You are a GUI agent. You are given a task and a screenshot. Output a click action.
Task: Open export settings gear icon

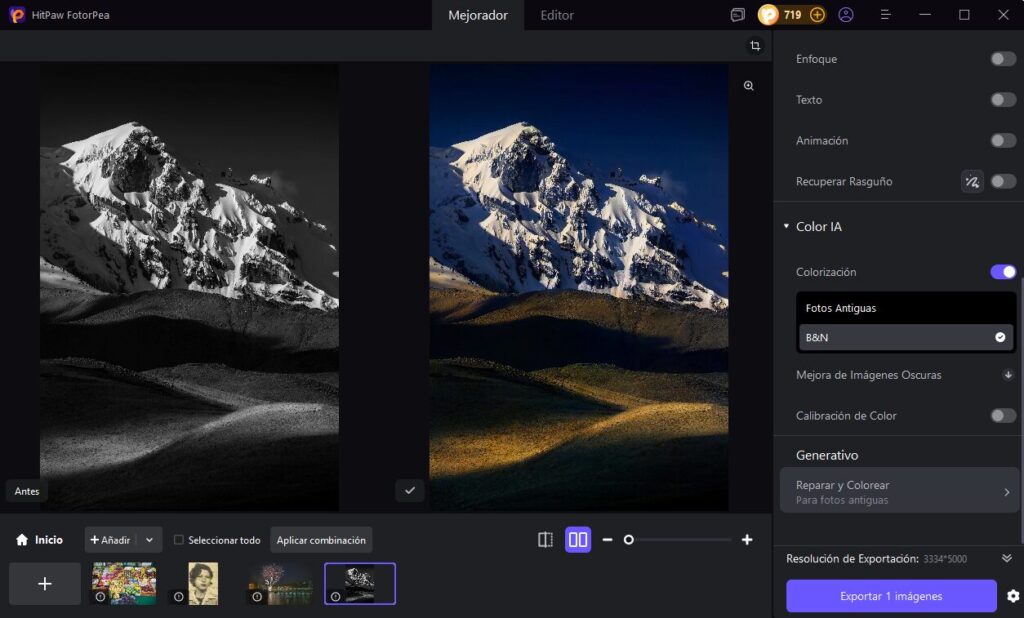click(x=1013, y=596)
